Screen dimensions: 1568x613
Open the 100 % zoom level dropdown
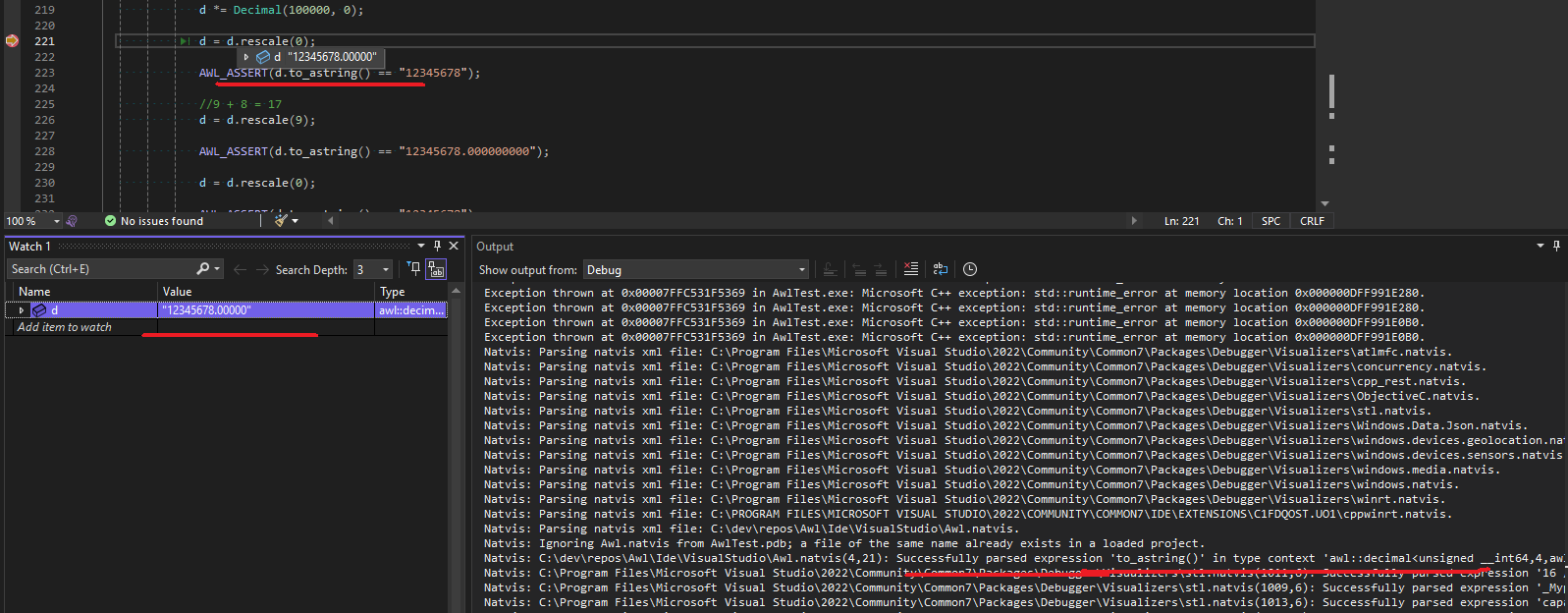(56, 221)
